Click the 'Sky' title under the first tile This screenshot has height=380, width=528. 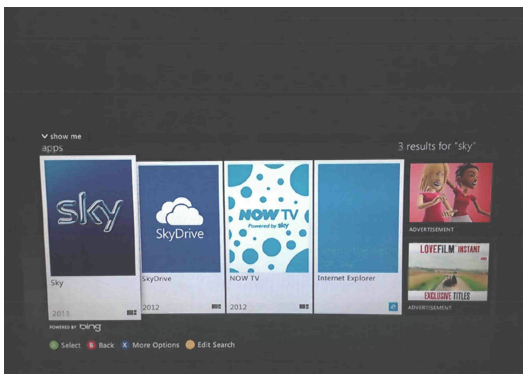coord(57,283)
